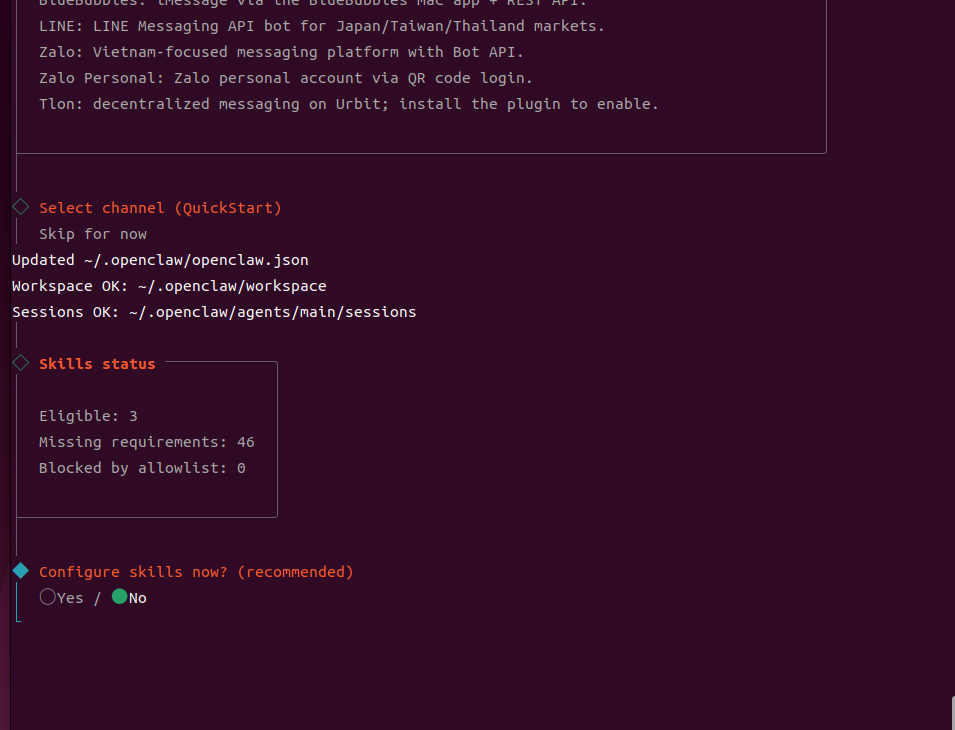Image resolution: width=955 pixels, height=730 pixels.
Task: Click the "Missing requirements: 46" line
Action: pyautogui.click(x=146, y=442)
